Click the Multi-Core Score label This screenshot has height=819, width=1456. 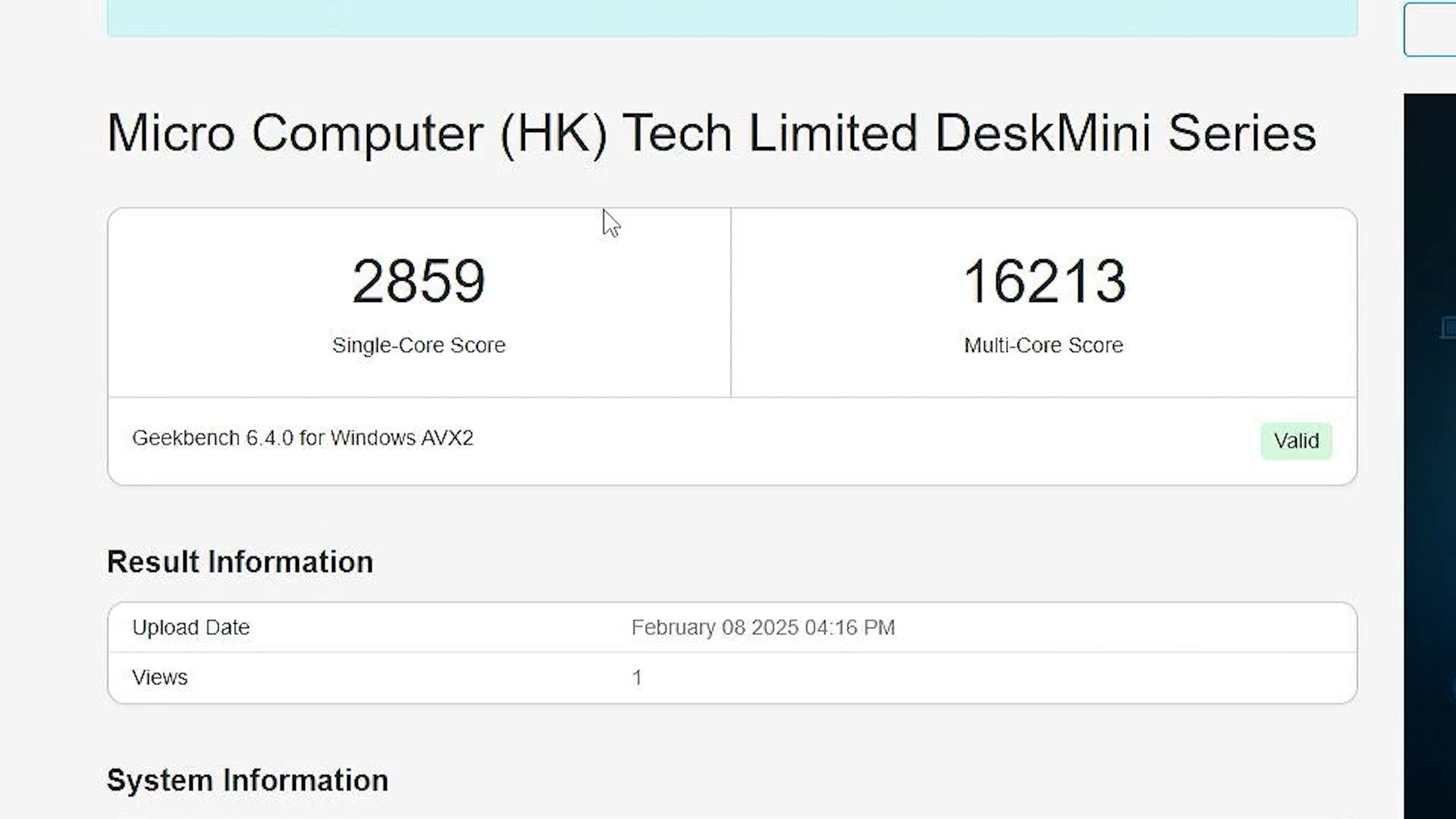tap(1043, 345)
